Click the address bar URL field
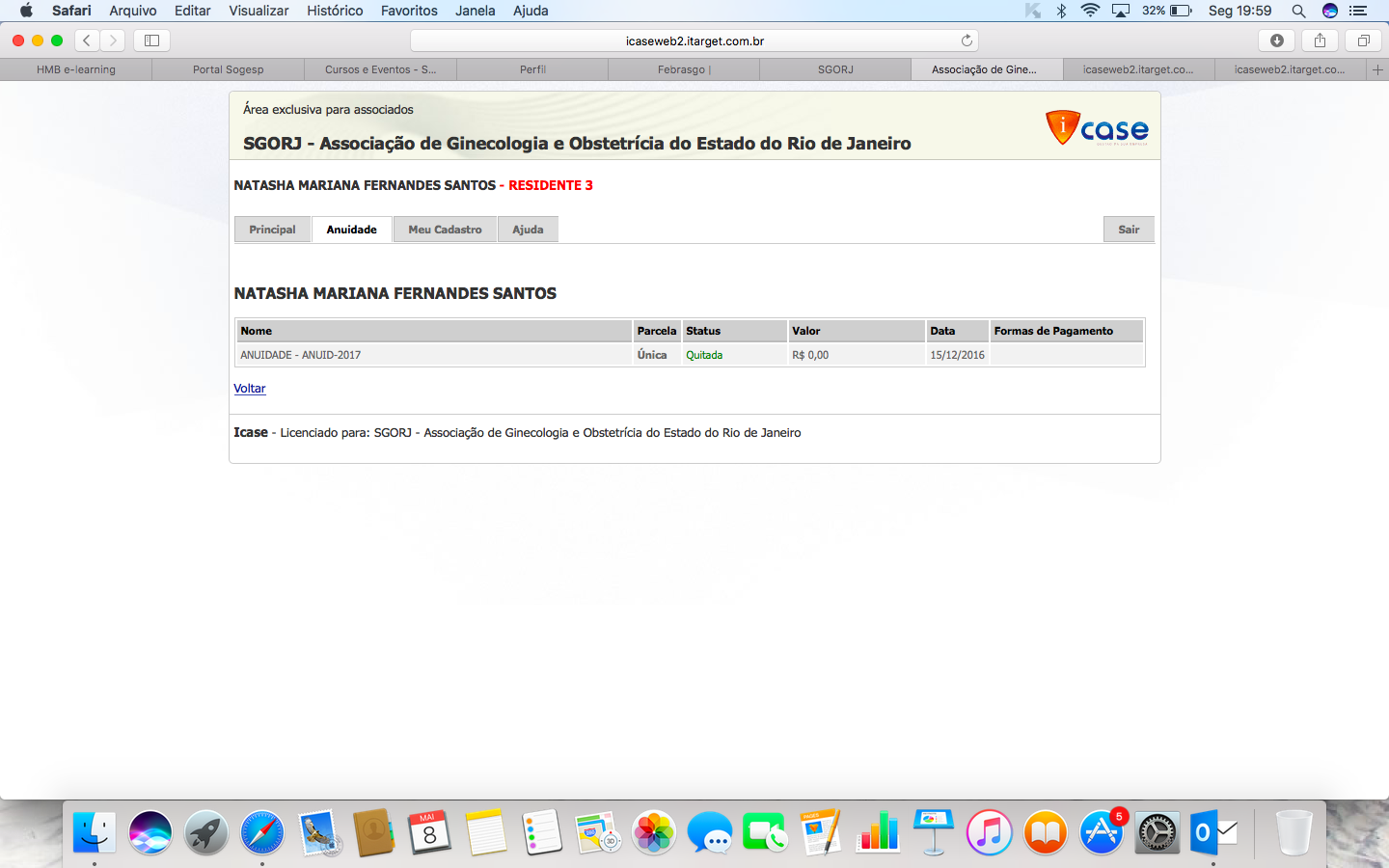 pos(694,41)
